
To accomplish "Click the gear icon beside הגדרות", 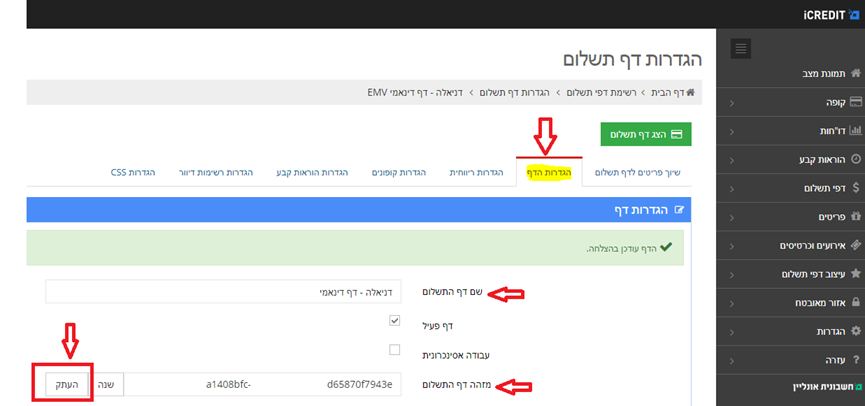I will click(856, 331).
